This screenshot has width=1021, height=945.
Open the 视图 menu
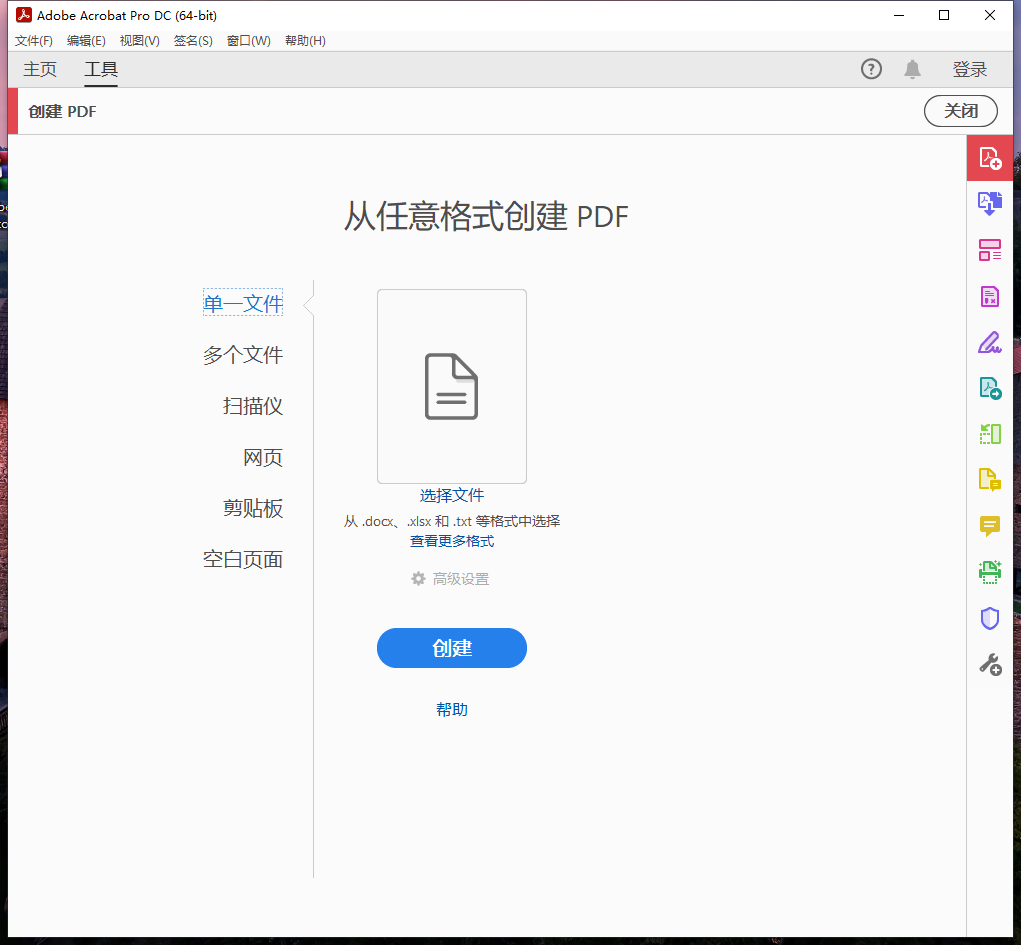click(139, 40)
